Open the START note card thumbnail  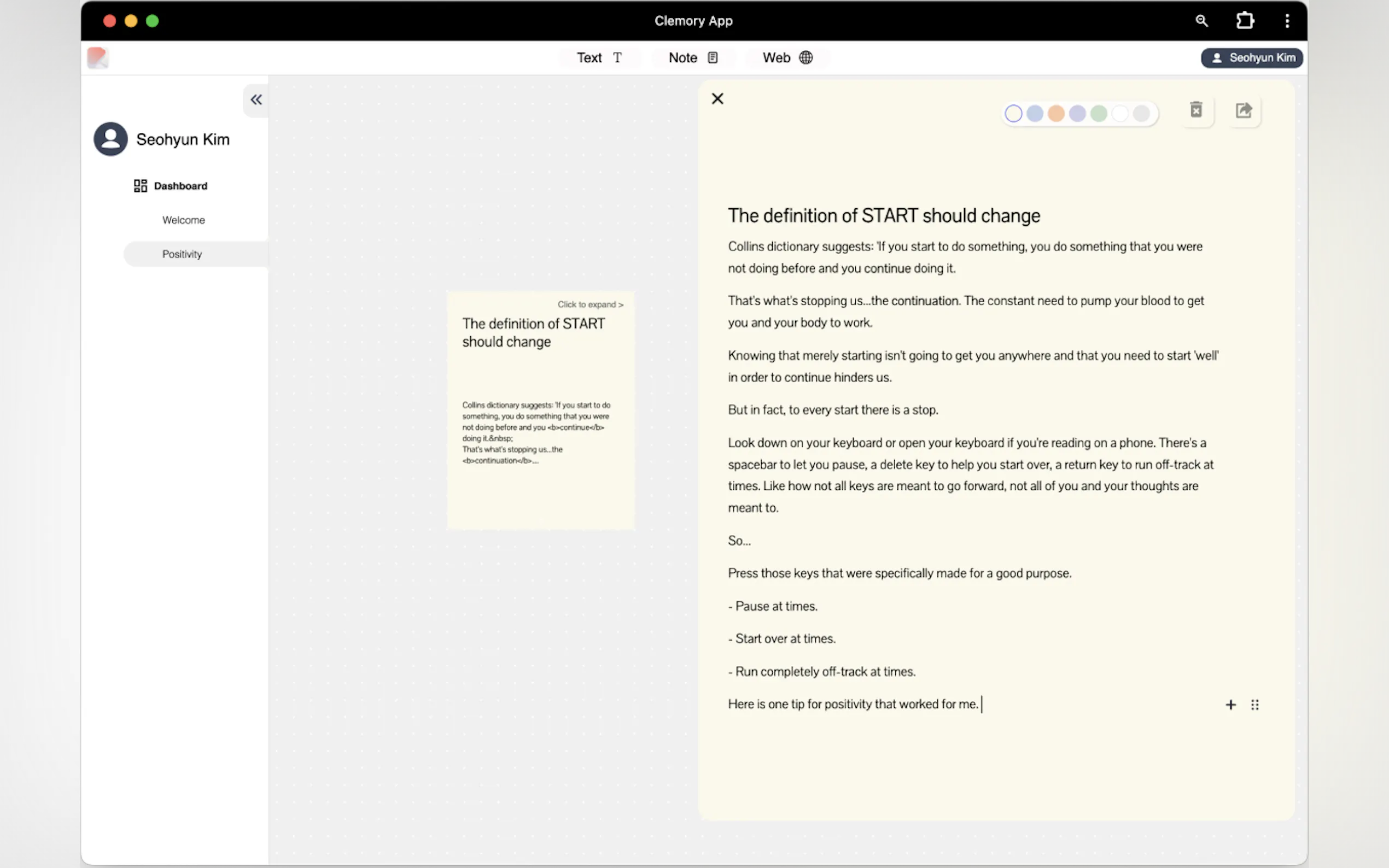coord(540,410)
